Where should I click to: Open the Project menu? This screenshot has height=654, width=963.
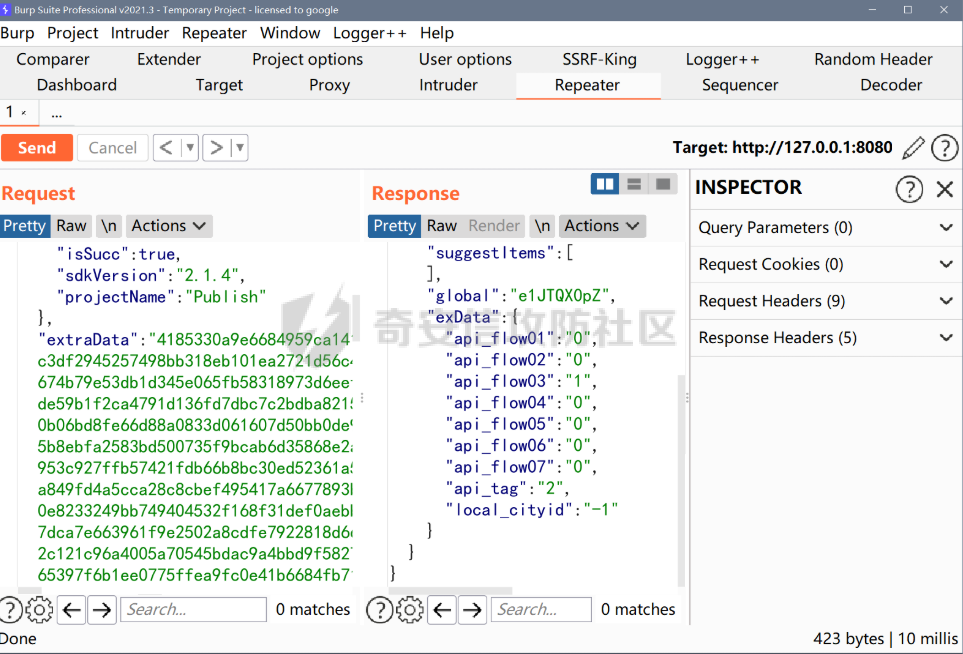pos(72,33)
